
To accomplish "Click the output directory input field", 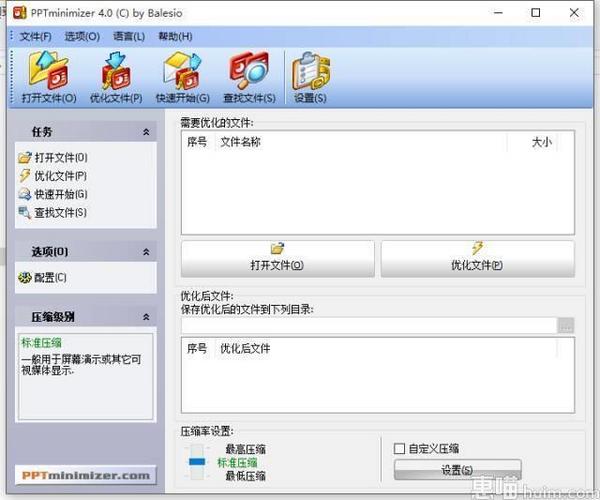I will pos(369,326).
